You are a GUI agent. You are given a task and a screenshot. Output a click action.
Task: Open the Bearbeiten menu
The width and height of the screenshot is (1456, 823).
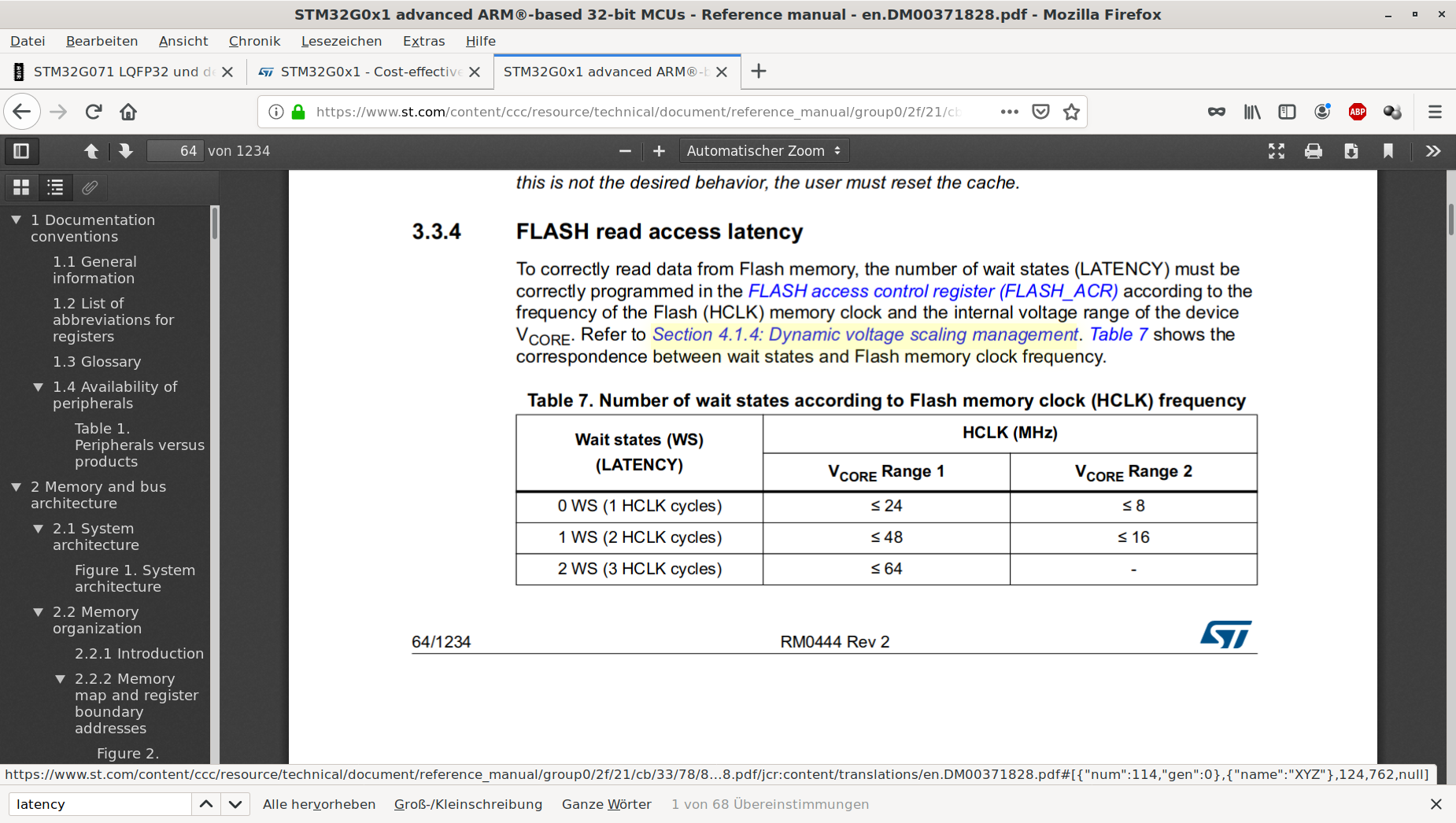(102, 41)
